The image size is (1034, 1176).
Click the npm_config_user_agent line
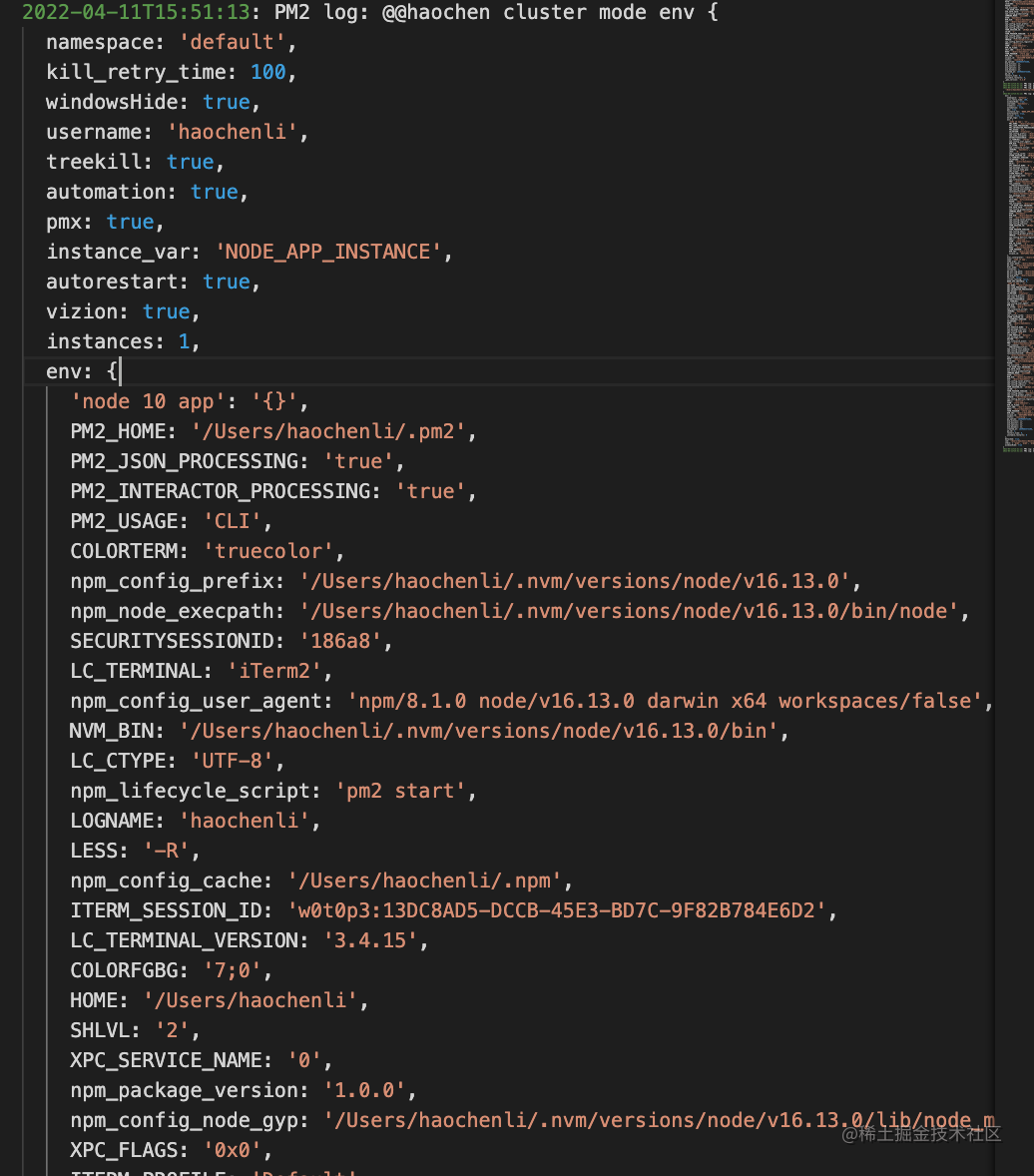pos(531,701)
